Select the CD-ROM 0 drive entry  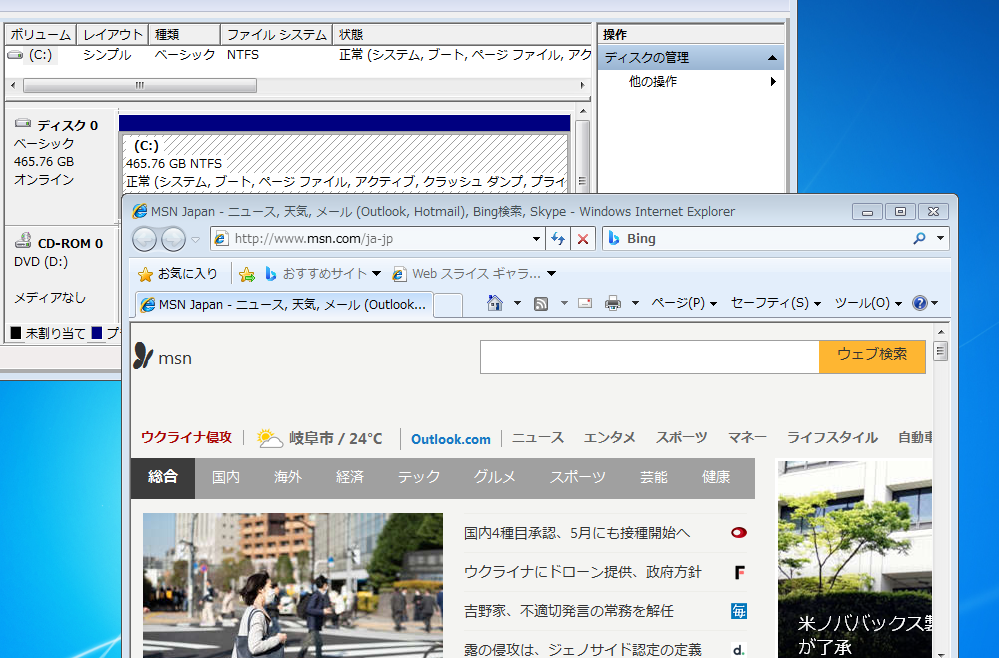pos(61,271)
